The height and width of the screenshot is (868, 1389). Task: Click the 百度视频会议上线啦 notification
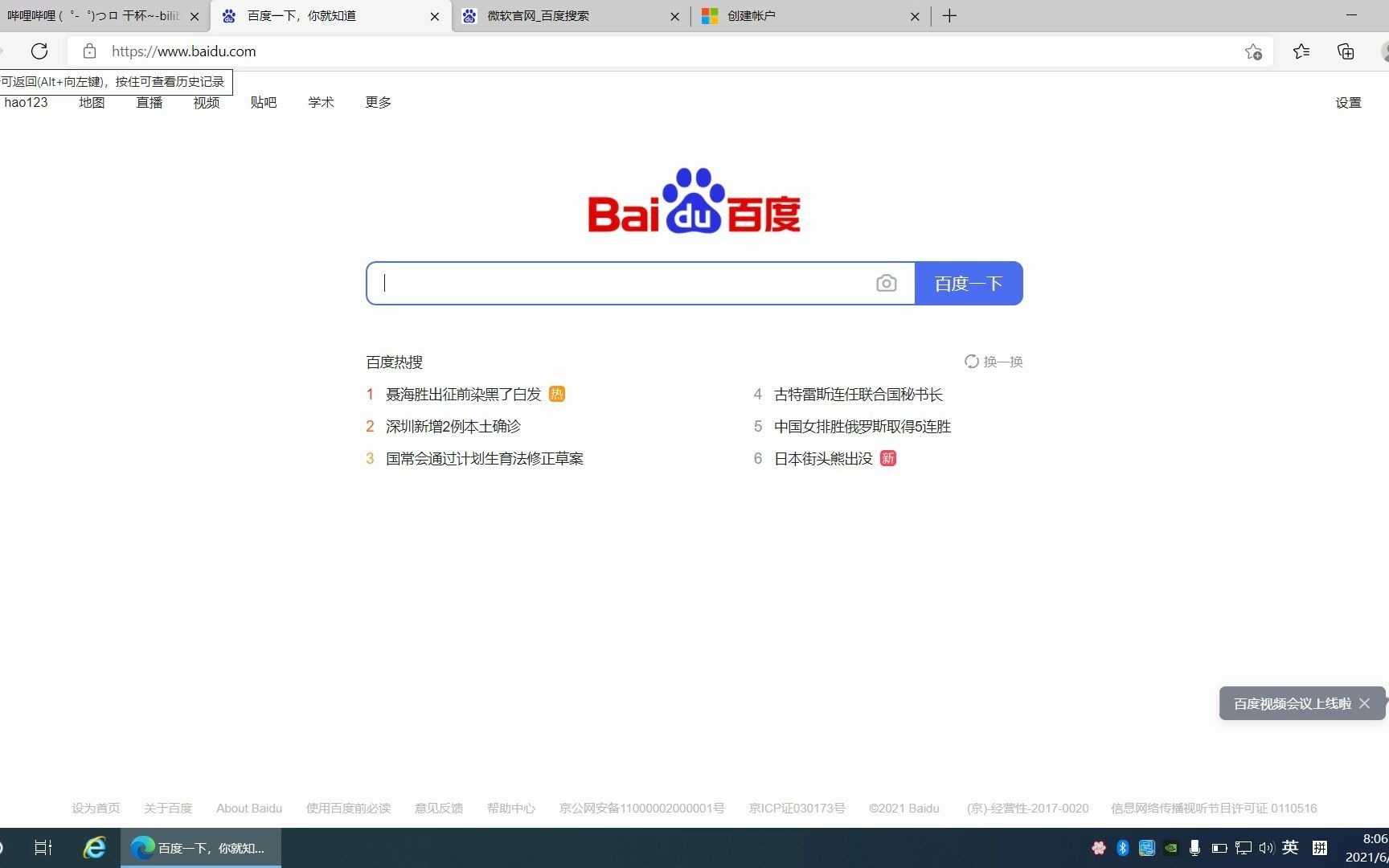[1292, 703]
